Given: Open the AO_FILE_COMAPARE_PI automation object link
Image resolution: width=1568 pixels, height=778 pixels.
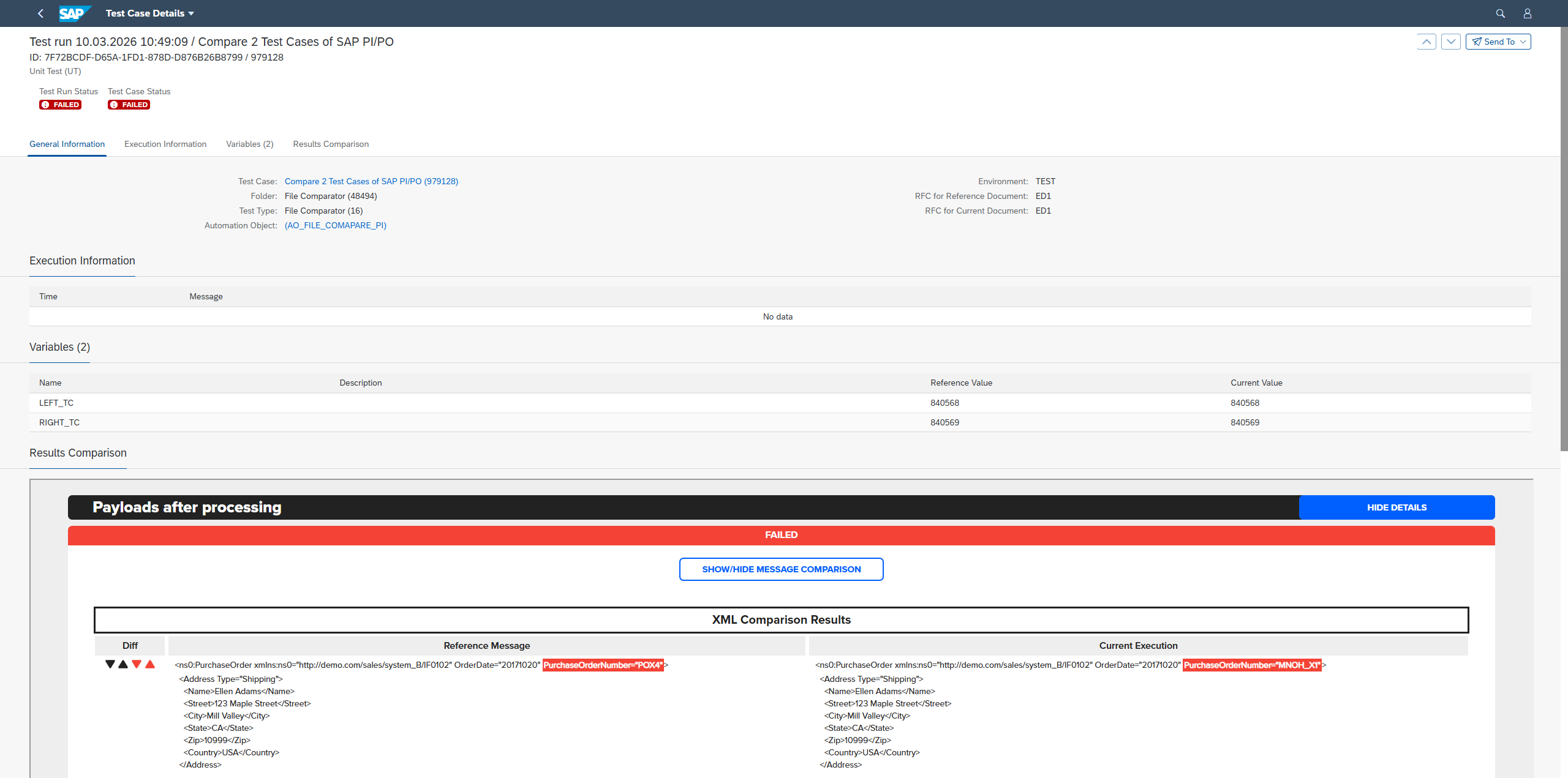Looking at the screenshot, I should pos(336,225).
